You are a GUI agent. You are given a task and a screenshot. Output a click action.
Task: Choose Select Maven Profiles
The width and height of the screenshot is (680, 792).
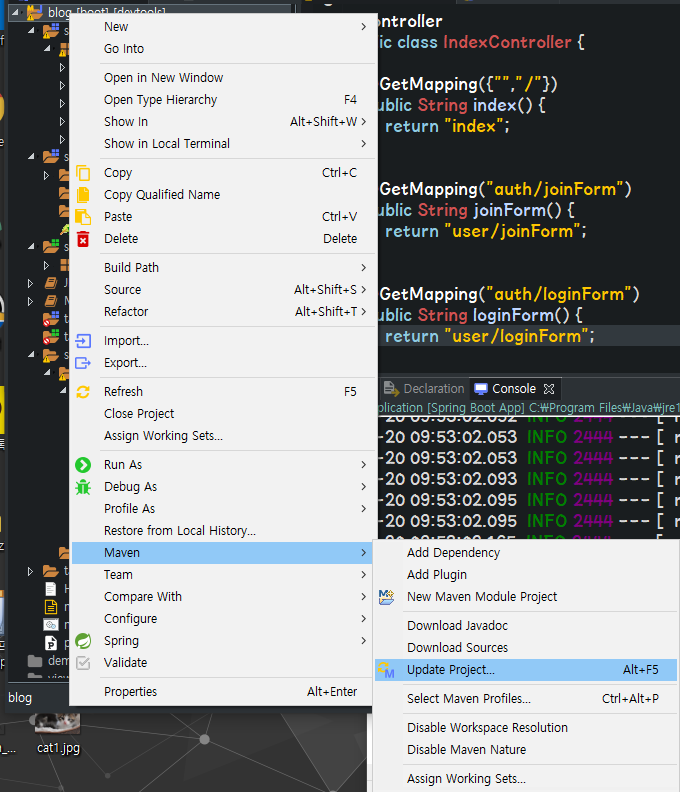pos(526,699)
